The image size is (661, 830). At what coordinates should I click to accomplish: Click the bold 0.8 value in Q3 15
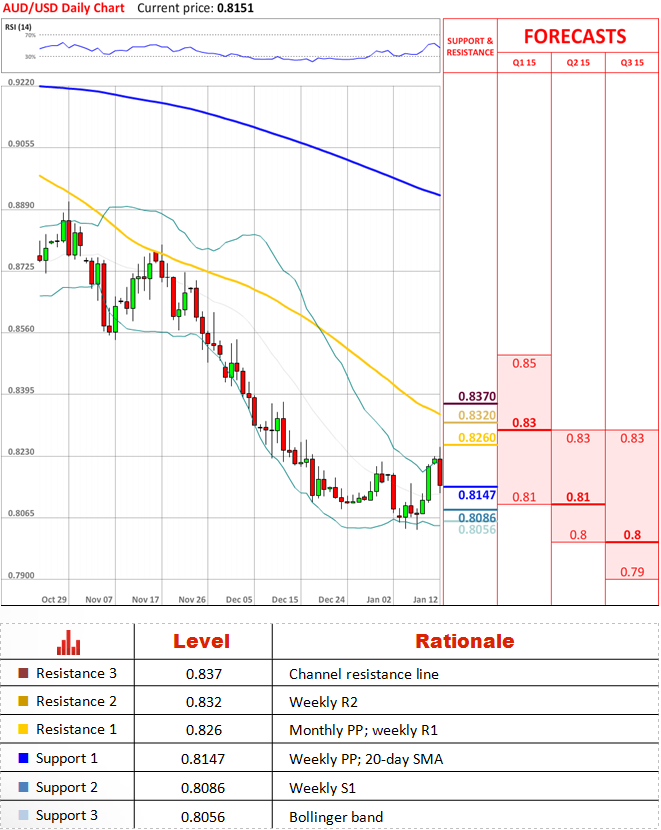632,535
